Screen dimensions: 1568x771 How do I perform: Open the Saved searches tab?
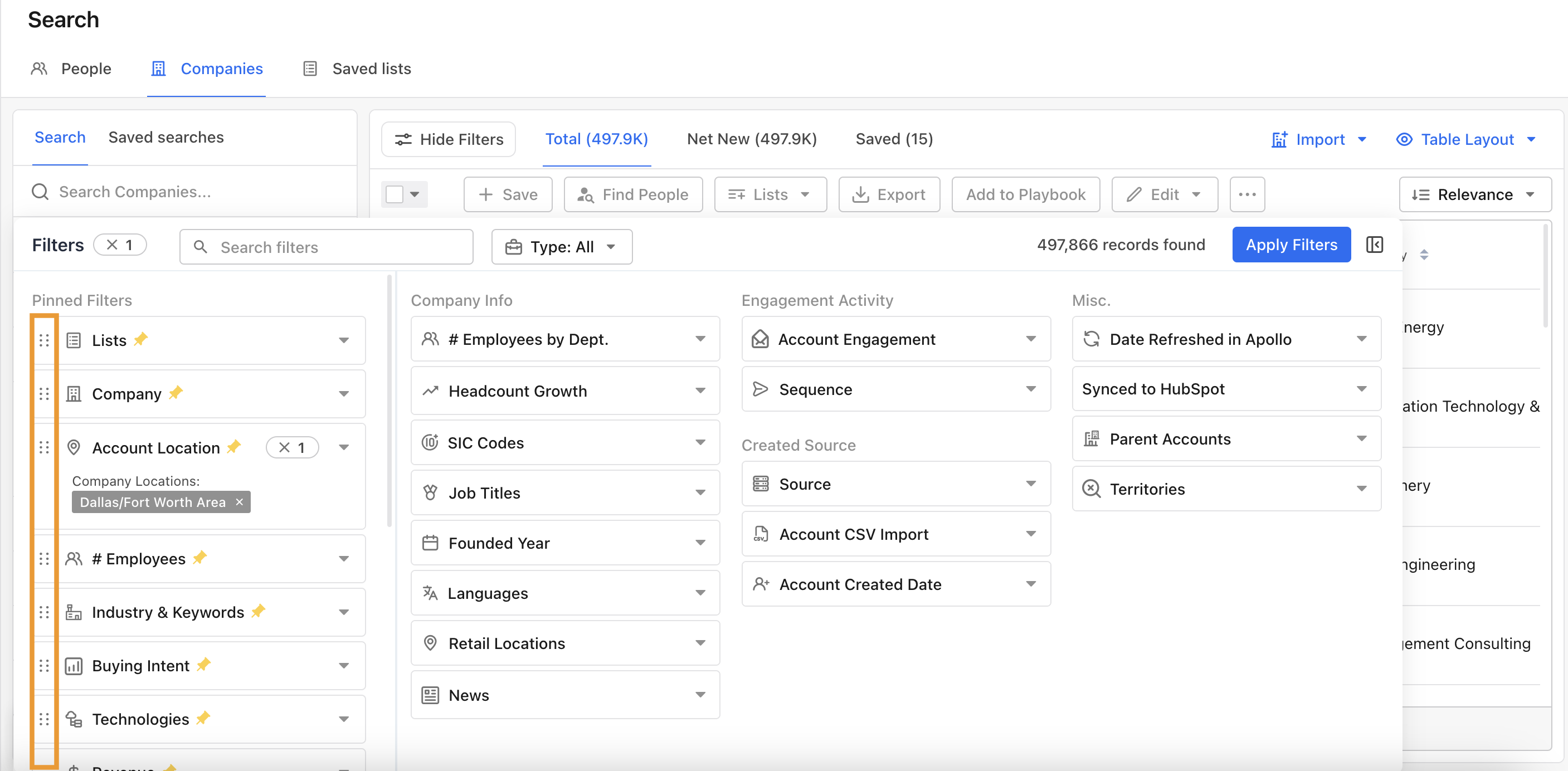point(165,137)
